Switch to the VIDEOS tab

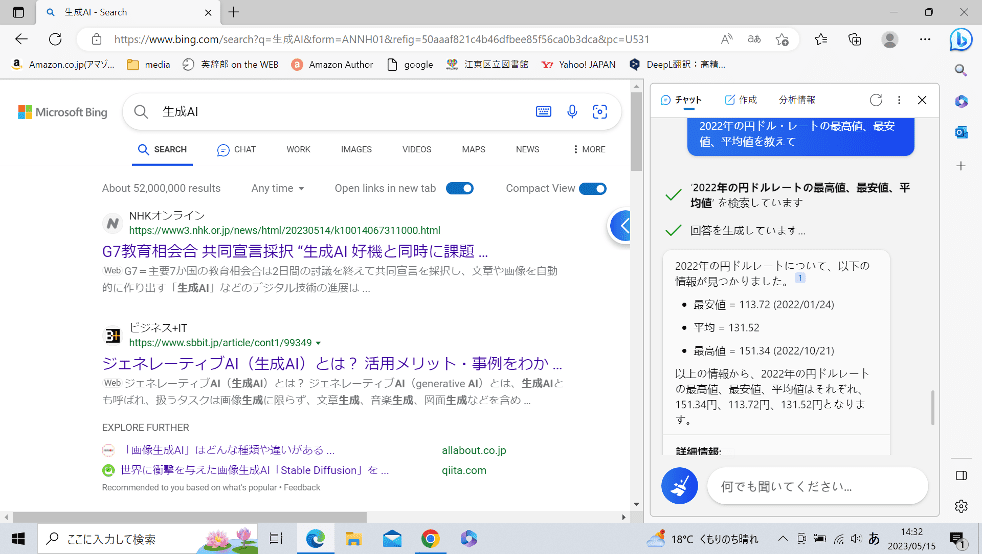pyautogui.click(x=416, y=149)
